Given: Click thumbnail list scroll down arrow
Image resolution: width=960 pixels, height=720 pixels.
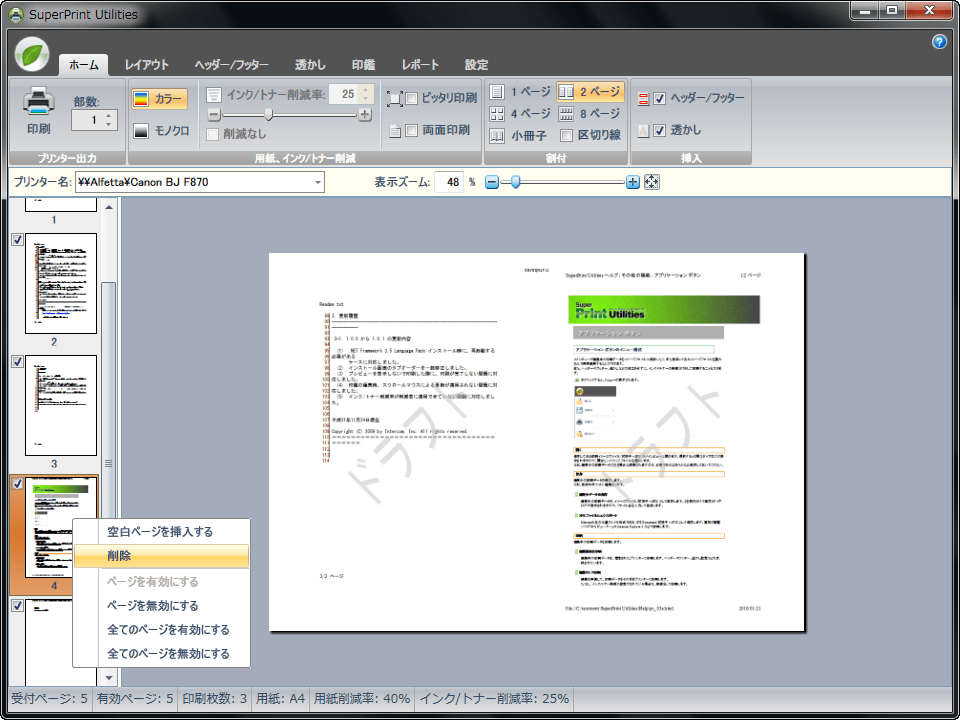Looking at the screenshot, I should [109, 677].
